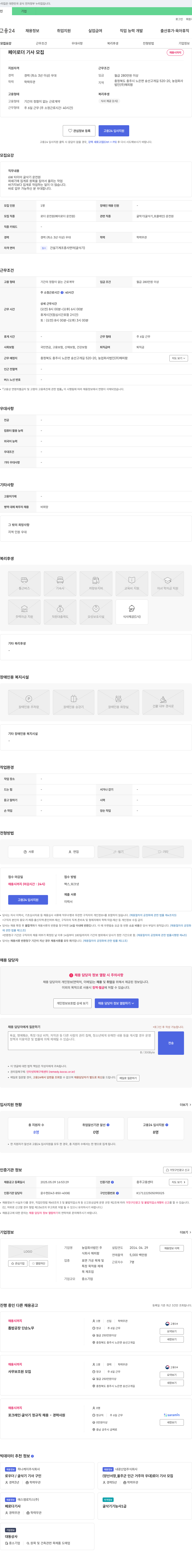Click info icon next to 인증기관

(x=113, y=1182)
